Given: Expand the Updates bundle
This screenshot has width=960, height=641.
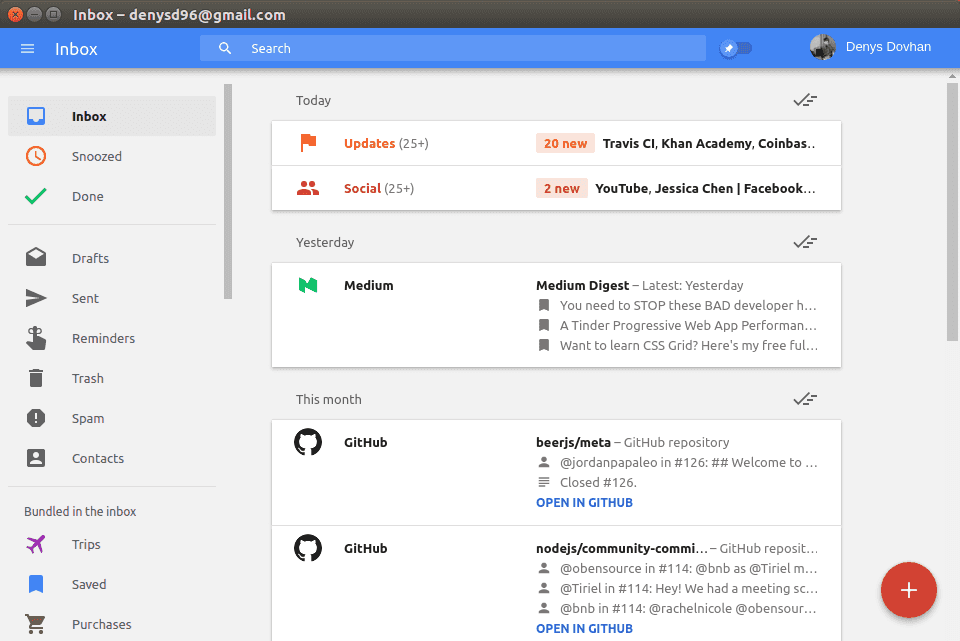Looking at the screenshot, I should click(x=557, y=143).
